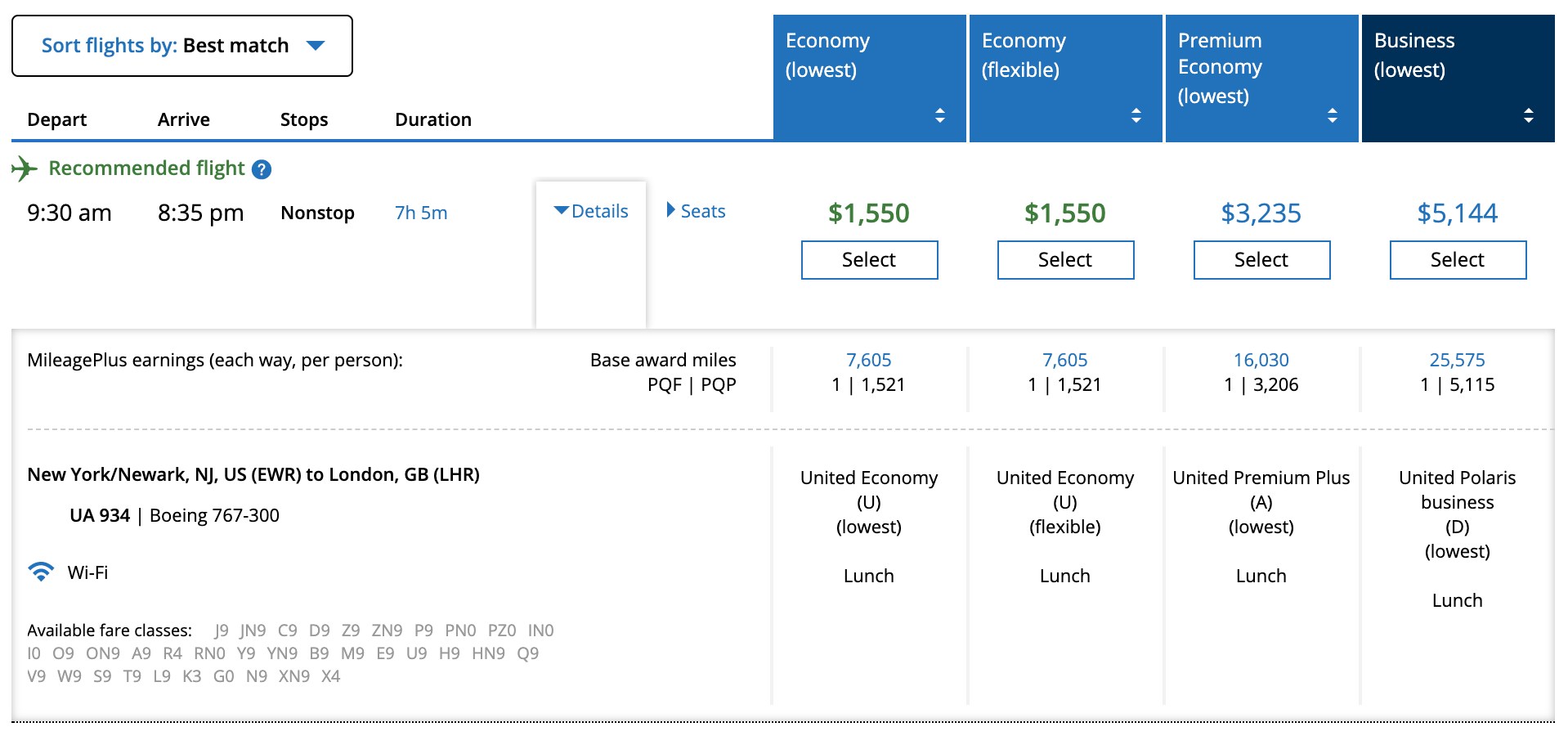Click the 7,605 base miles under Economy lowest

(x=868, y=360)
